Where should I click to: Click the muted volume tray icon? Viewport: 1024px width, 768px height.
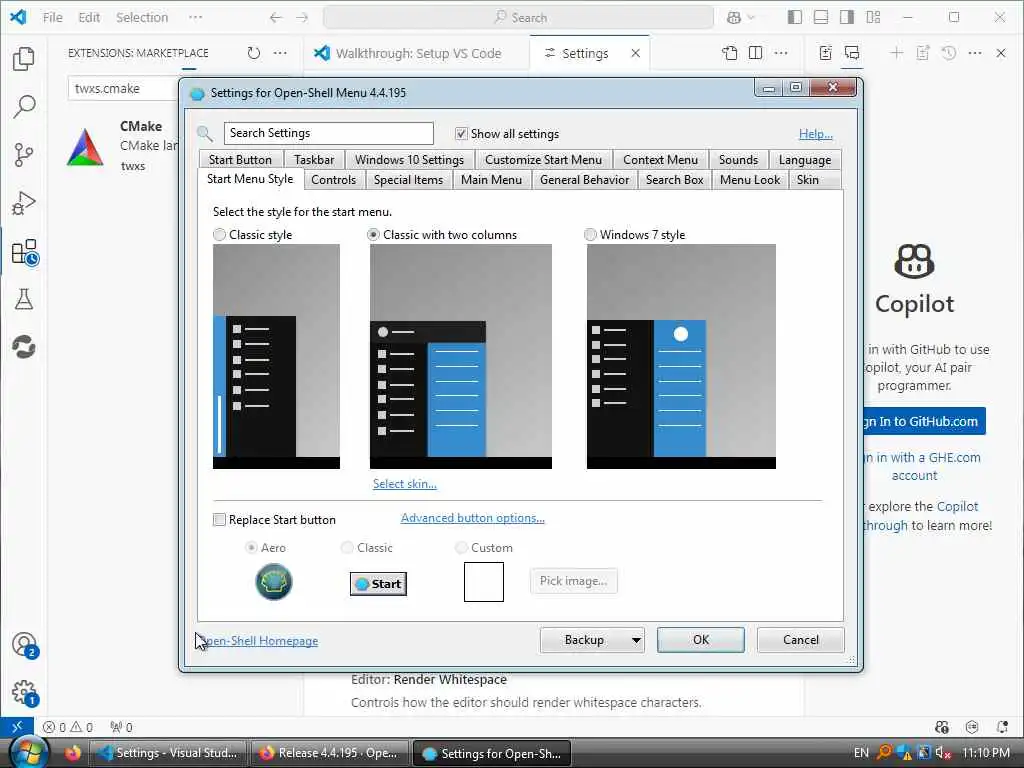[x=942, y=753]
